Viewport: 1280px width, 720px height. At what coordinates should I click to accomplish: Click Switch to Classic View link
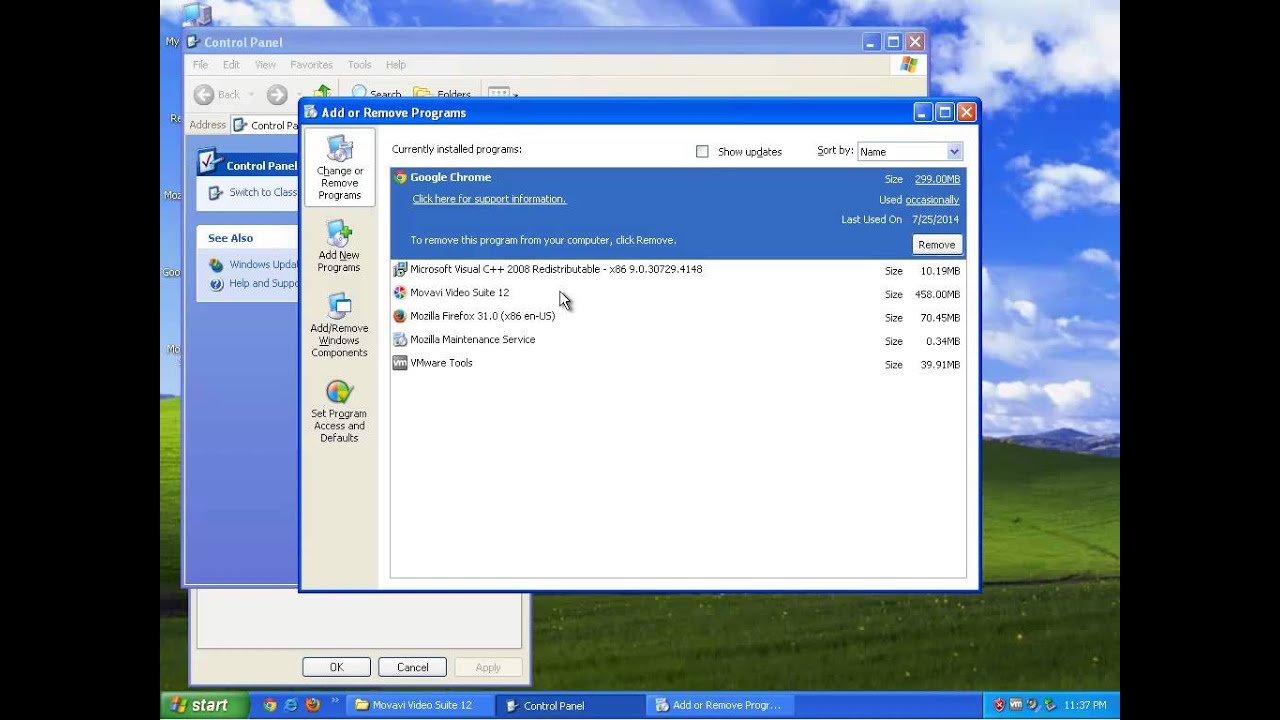click(263, 192)
